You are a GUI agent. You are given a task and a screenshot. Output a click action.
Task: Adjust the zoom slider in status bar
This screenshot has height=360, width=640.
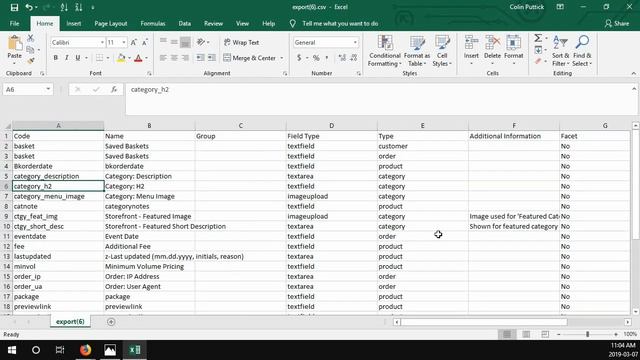click(587, 334)
